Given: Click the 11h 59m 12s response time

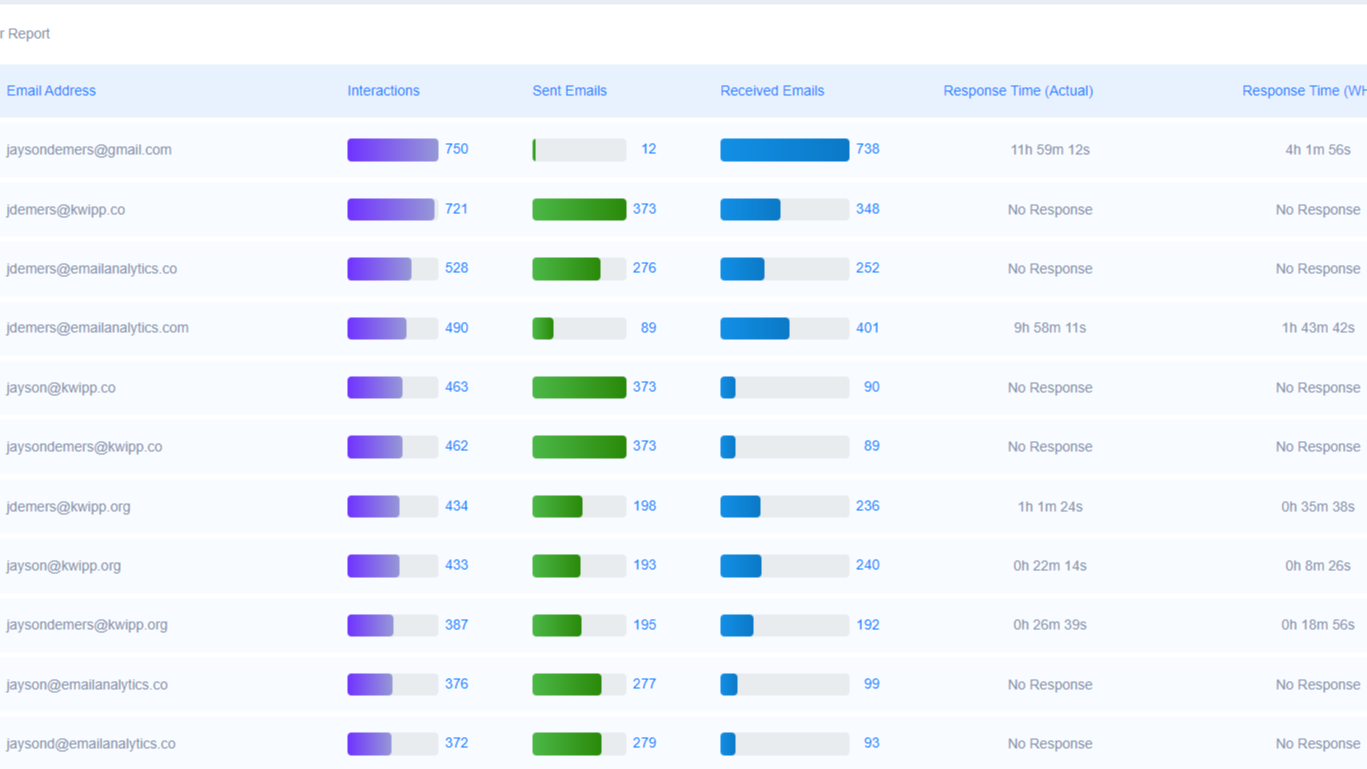Looking at the screenshot, I should click(1048, 149).
